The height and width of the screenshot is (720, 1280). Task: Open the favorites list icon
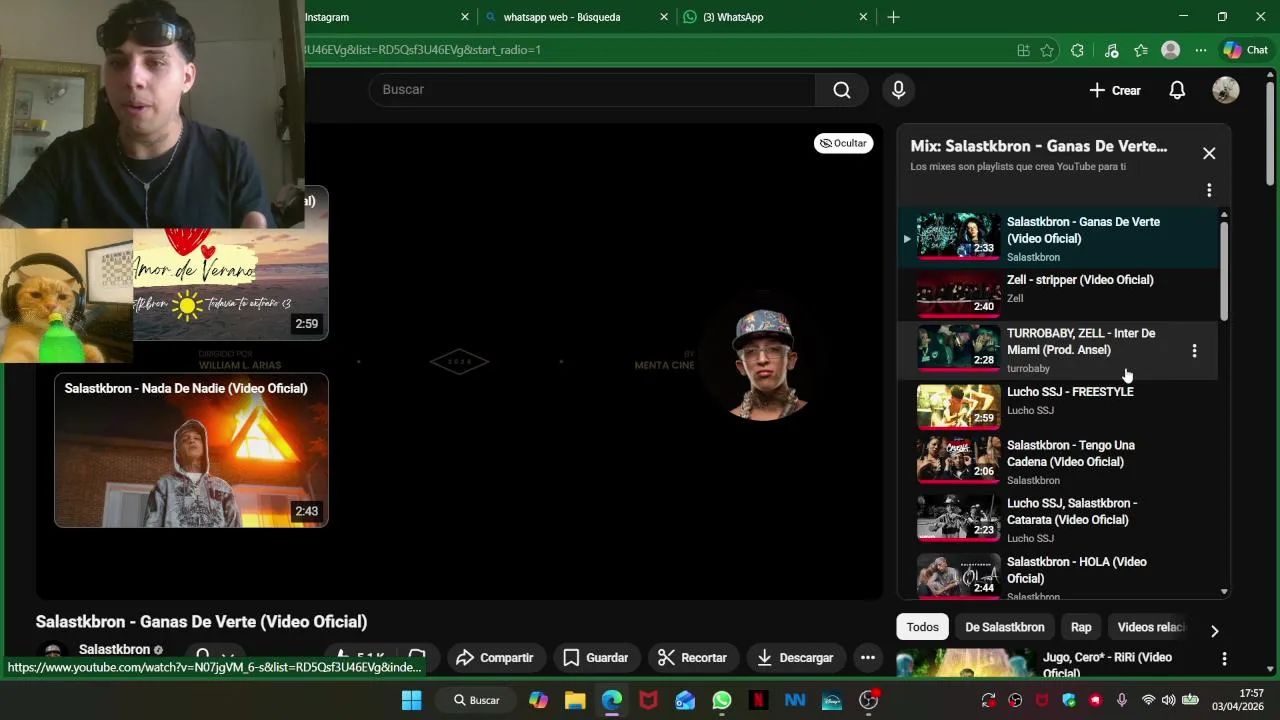[1141, 50]
